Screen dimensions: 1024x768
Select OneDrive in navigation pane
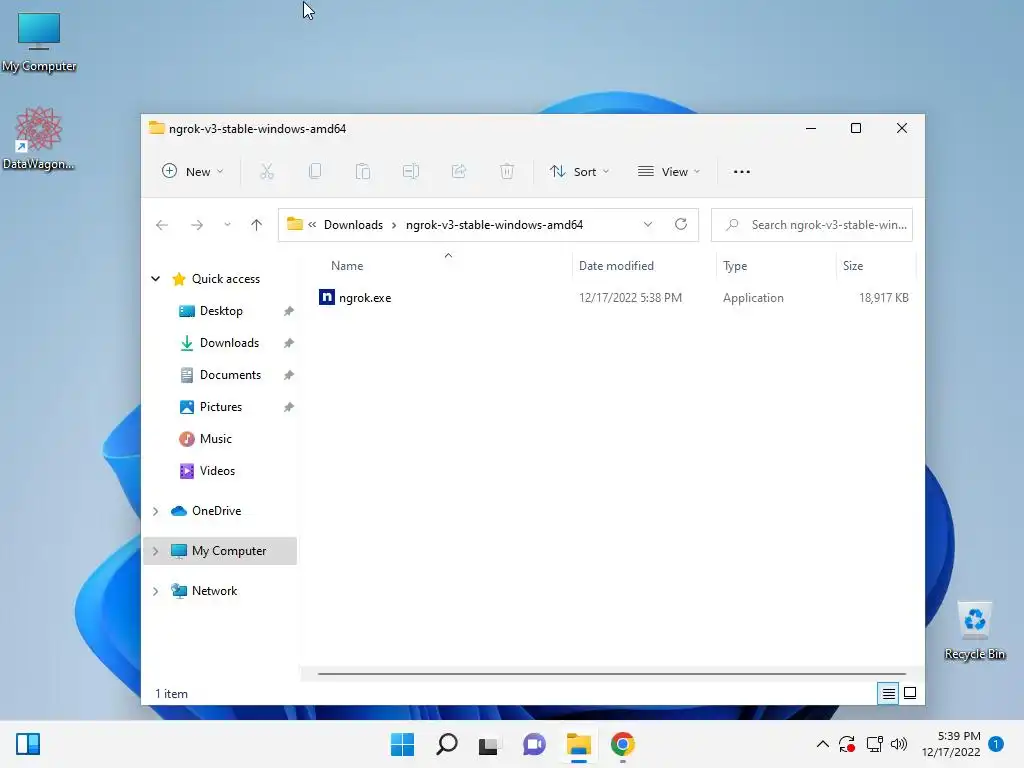tap(216, 511)
